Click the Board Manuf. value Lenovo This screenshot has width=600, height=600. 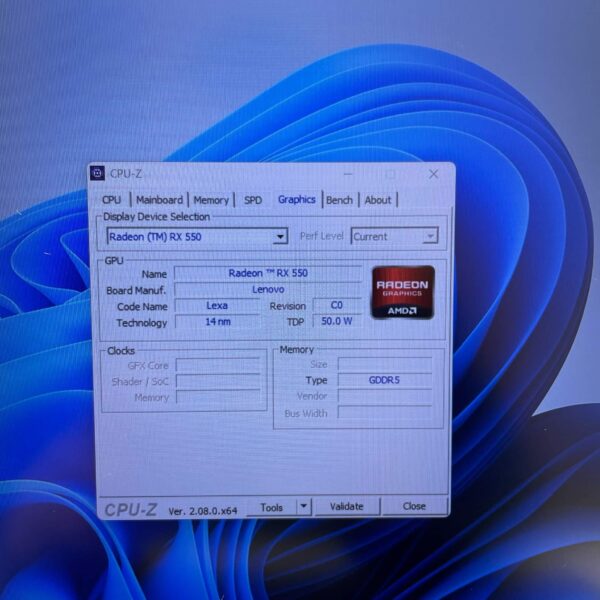click(268, 289)
